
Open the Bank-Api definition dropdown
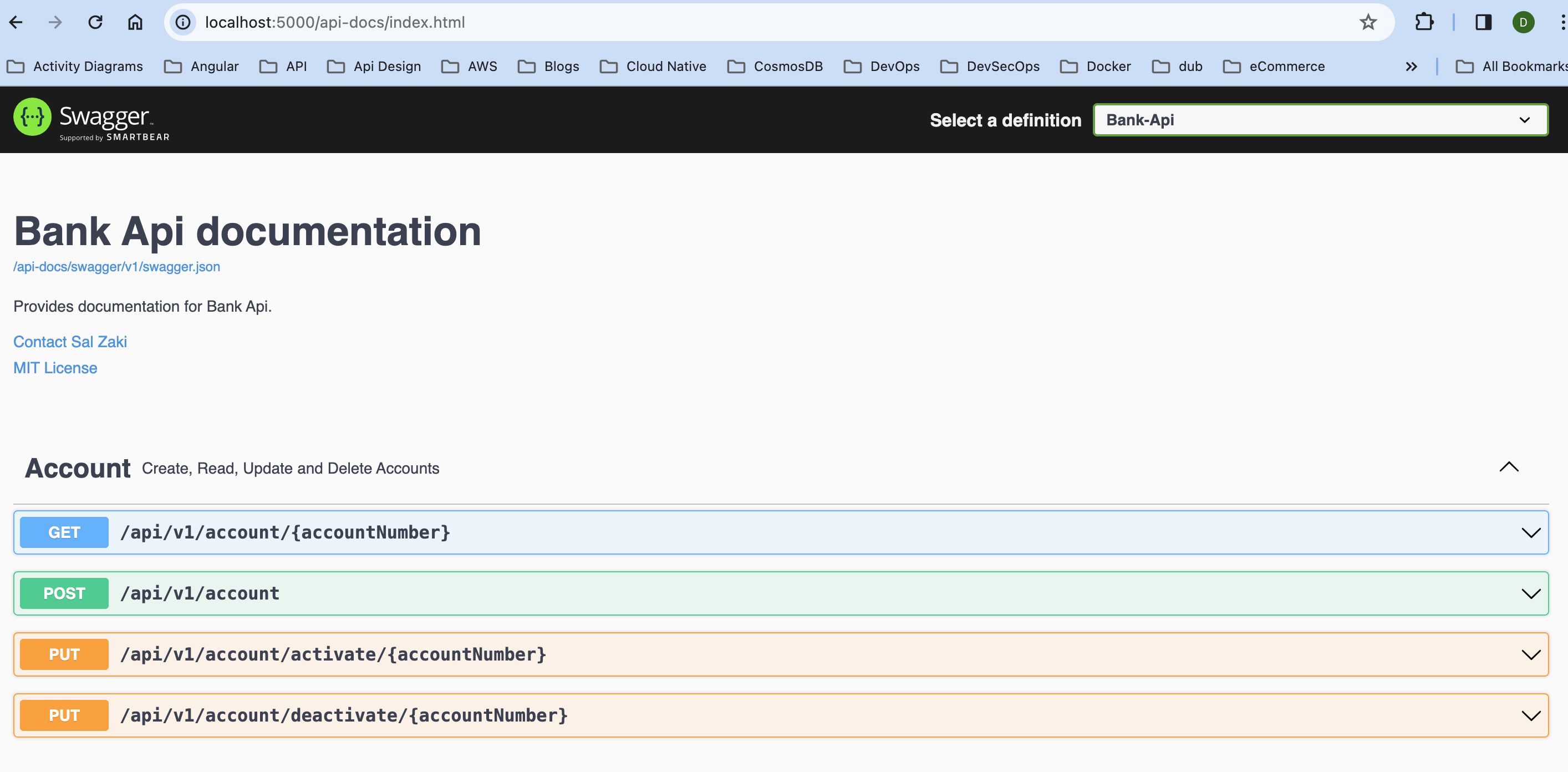[x=1320, y=120]
